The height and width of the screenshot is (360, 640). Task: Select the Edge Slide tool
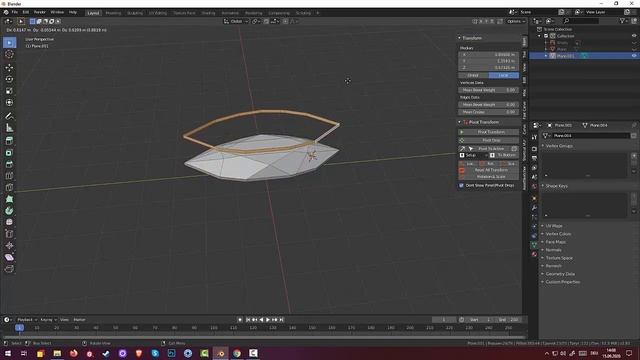coord(9,234)
